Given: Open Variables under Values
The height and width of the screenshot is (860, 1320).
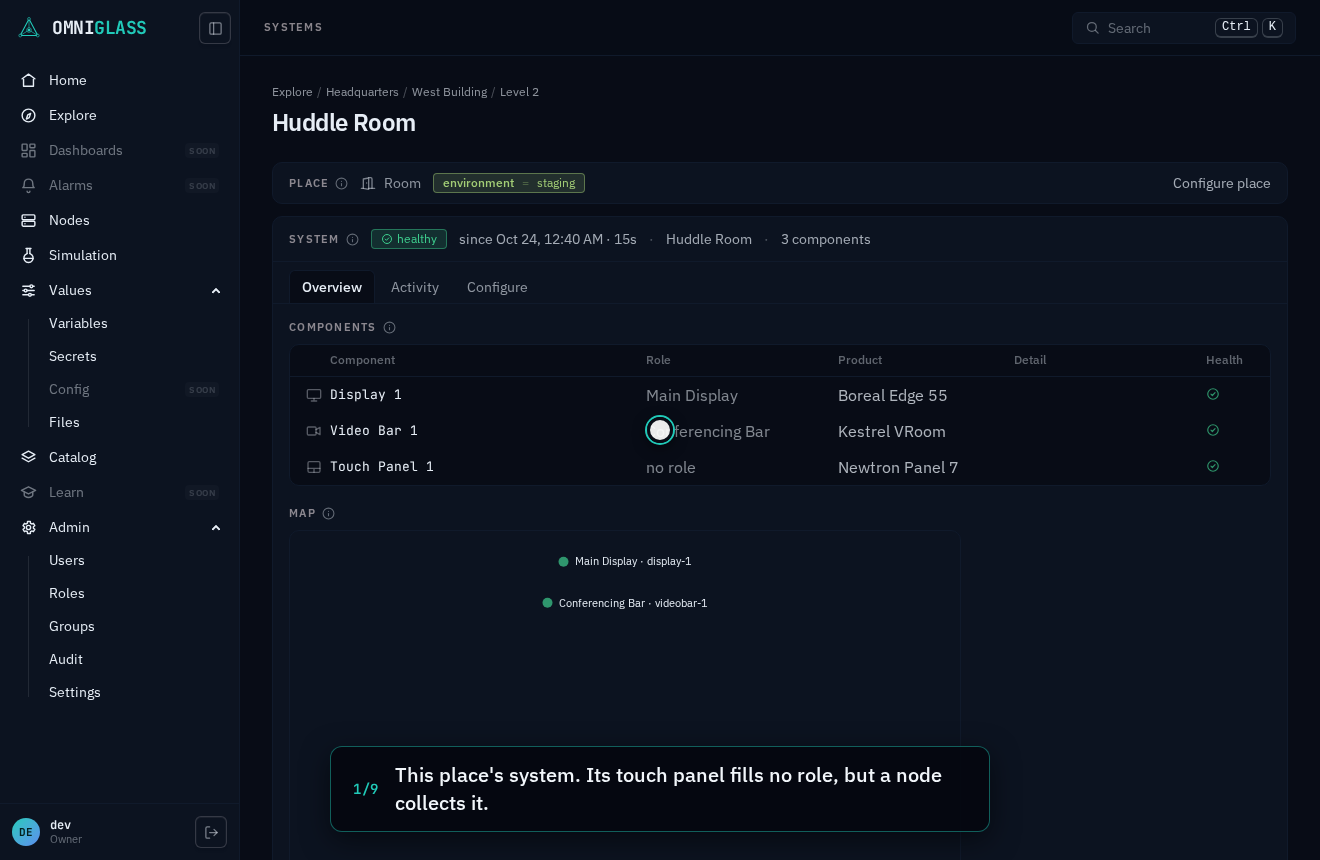Looking at the screenshot, I should [x=78, y=323].
